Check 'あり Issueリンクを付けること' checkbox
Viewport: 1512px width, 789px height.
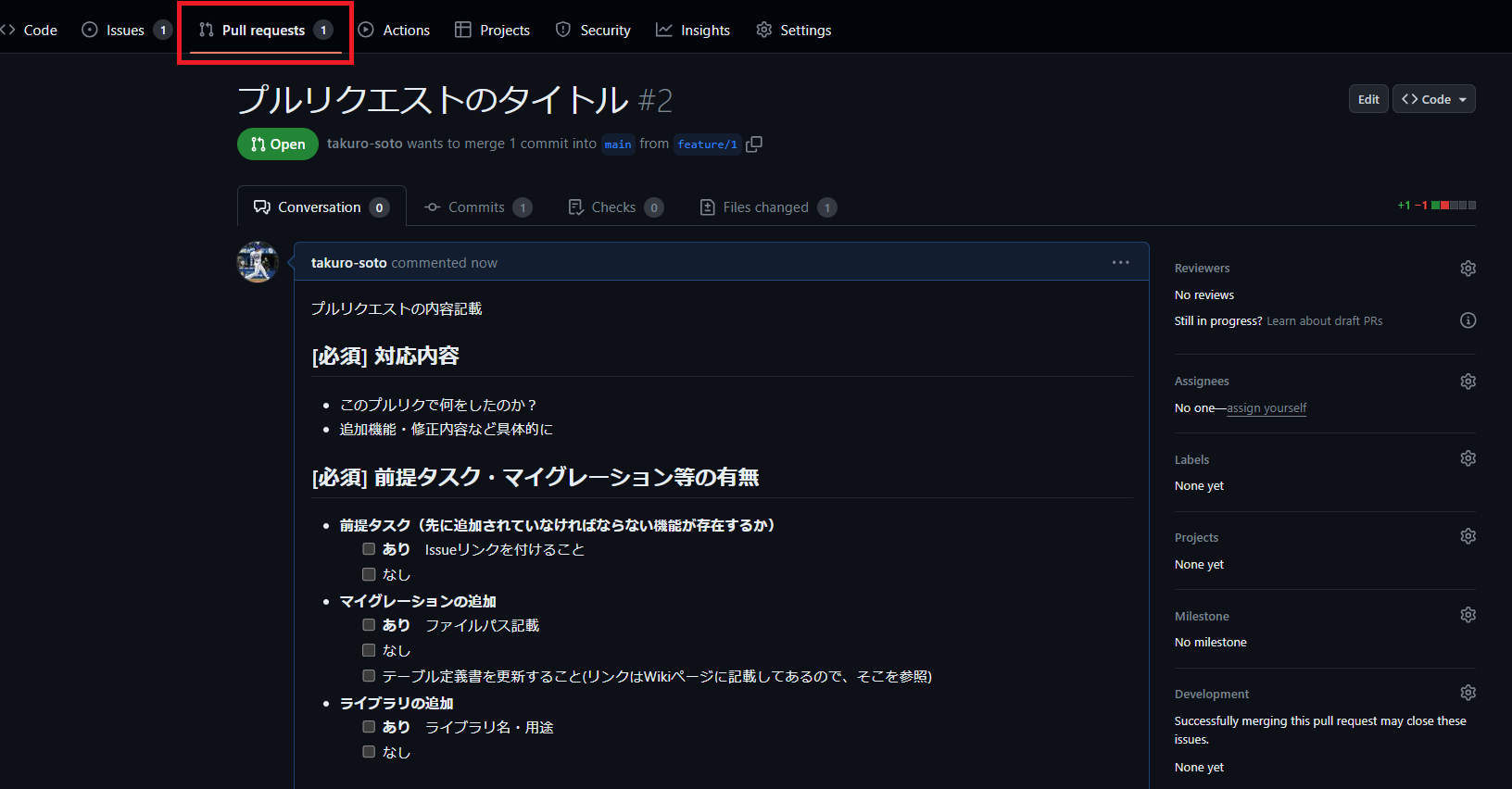[369, 549]
